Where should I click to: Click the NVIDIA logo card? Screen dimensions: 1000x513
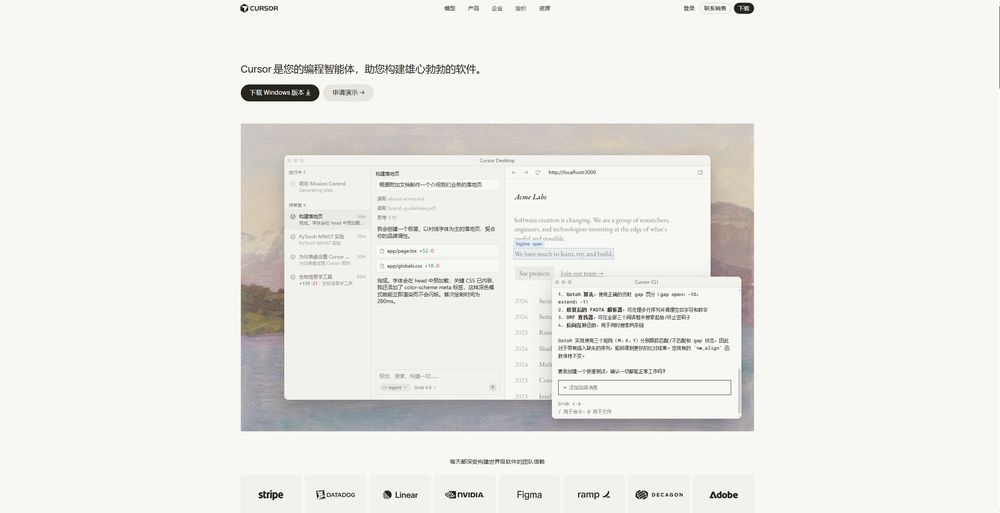[x=465, y=494]
